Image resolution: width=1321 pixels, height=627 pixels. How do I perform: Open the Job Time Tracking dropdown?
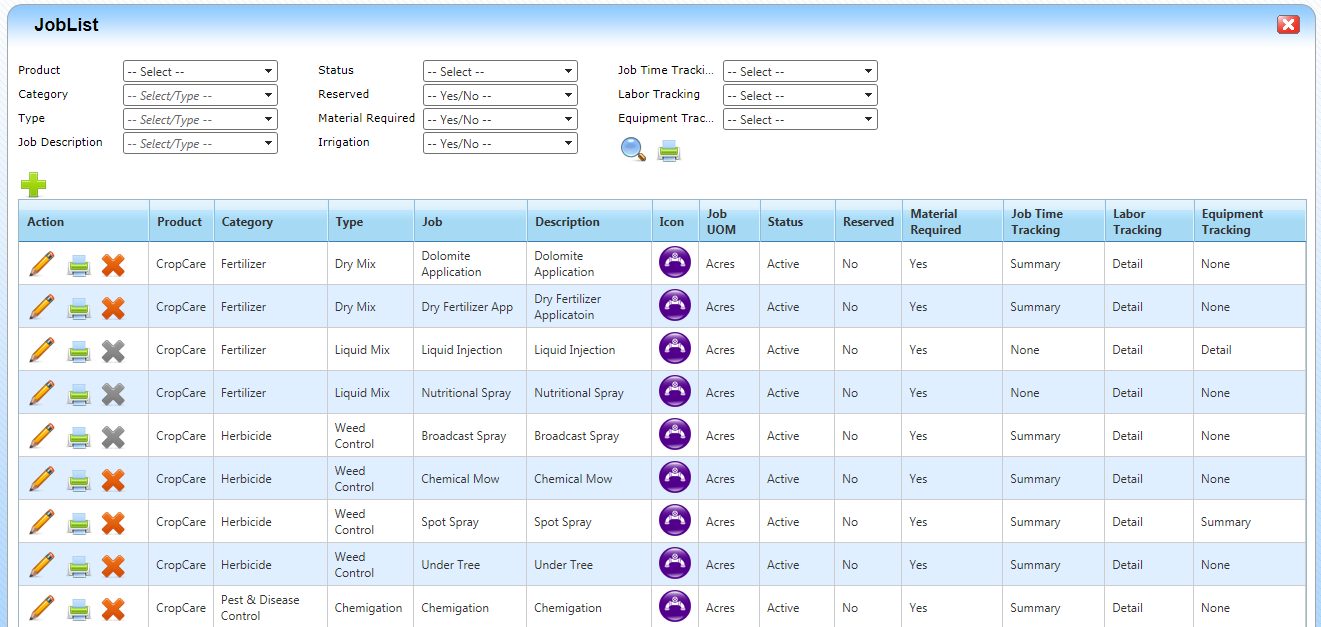pyautogui.click(x=800, y=71)
